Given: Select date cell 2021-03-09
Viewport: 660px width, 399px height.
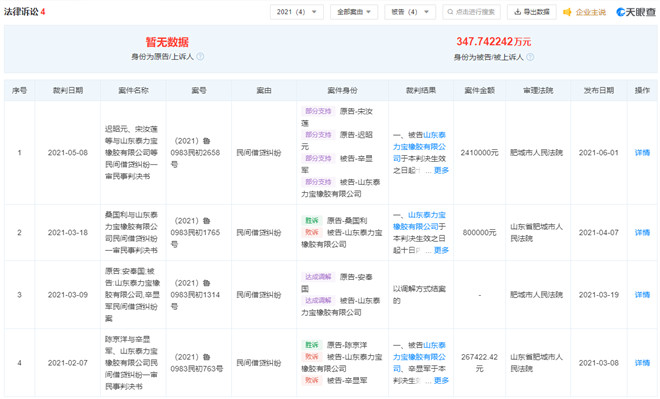Looking at the screenshot, I should (x=68, y=295).
